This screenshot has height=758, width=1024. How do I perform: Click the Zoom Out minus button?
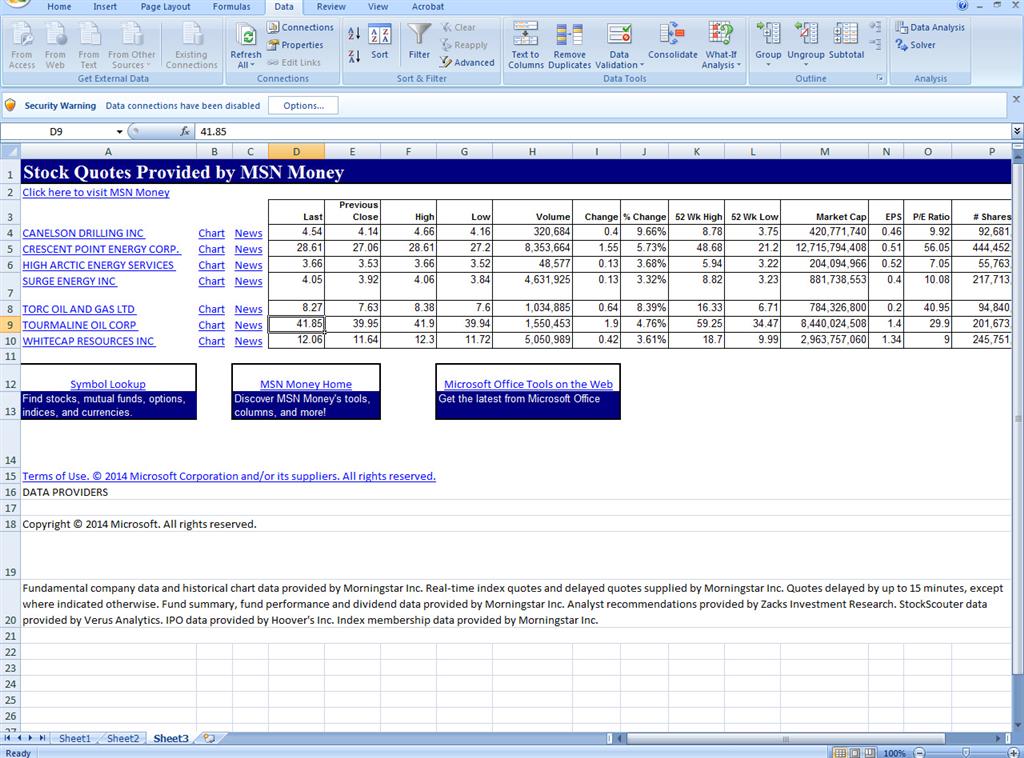point(920,753)
